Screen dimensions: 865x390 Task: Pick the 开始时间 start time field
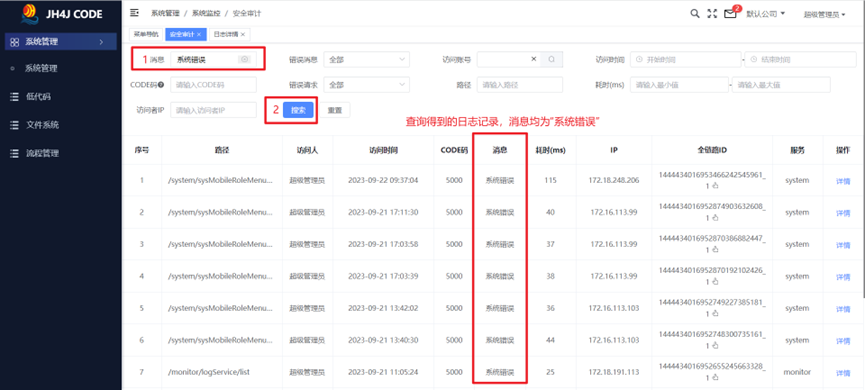(685, 59)
